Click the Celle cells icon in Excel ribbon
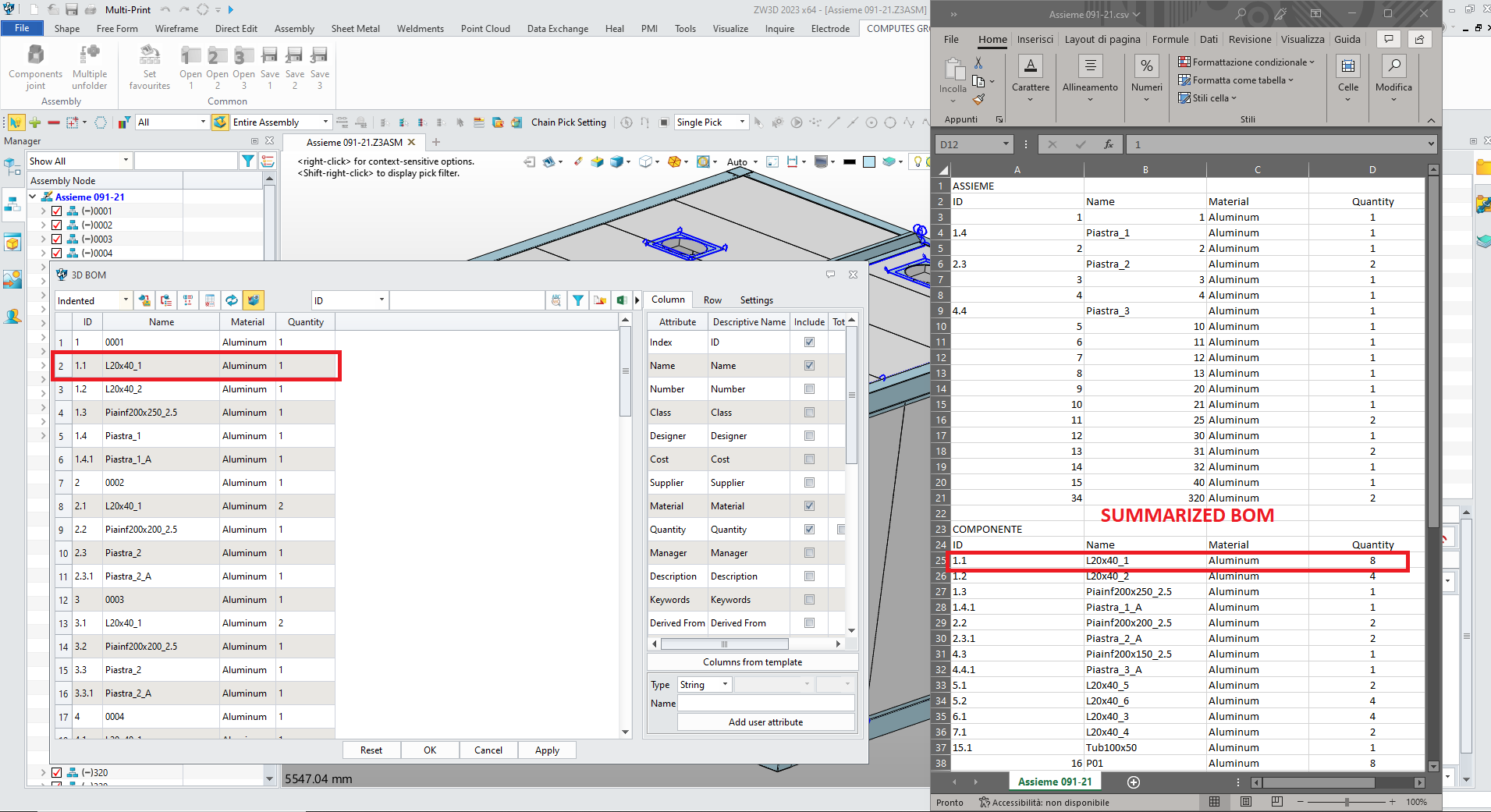The image size is (1491, 812). pyautogui.click(x=1348, y=66)
